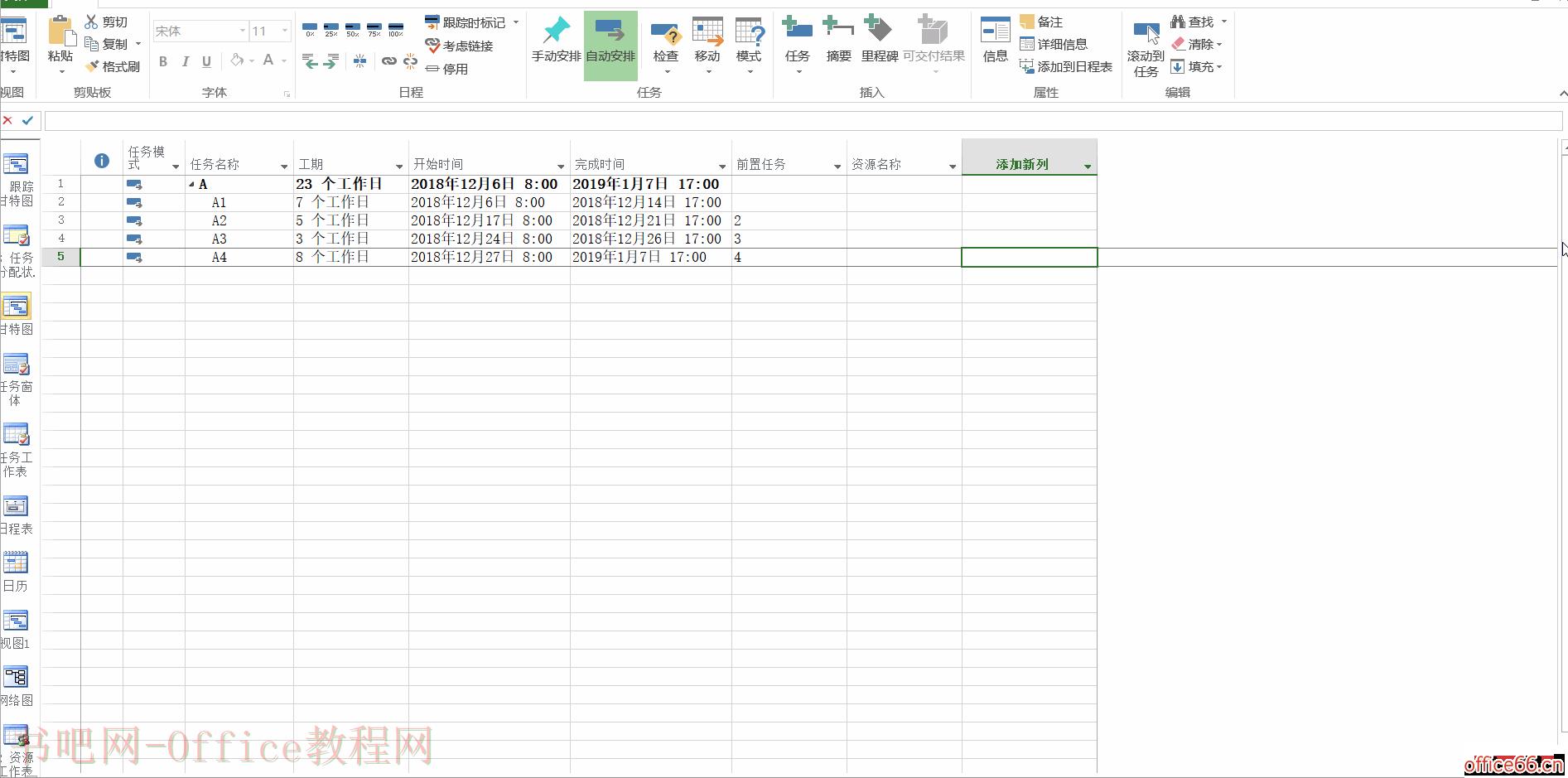Open the Font dialog launcher

click(287, 94)
